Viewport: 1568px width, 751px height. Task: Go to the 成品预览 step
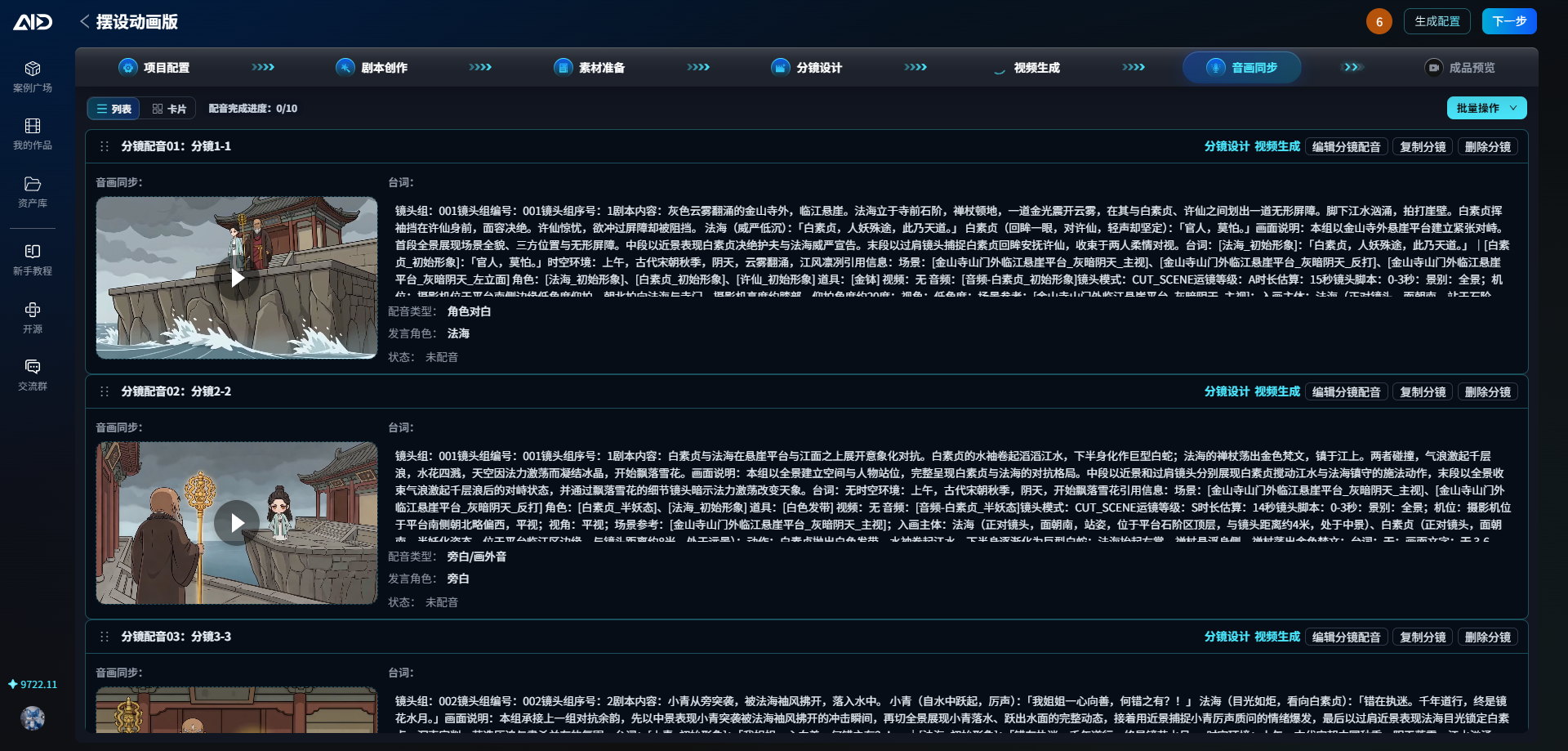pos(1460,67)
